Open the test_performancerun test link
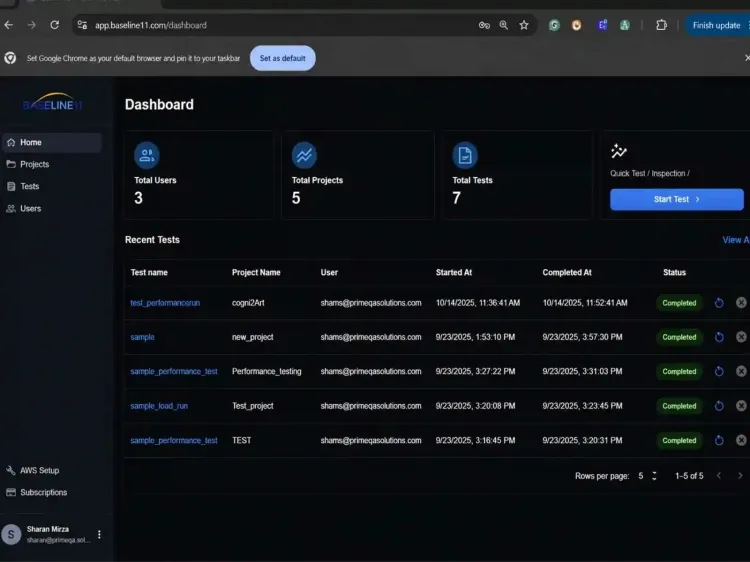Image resolution: width=750 pixels, height=562 pixels. tap(165, 303)
